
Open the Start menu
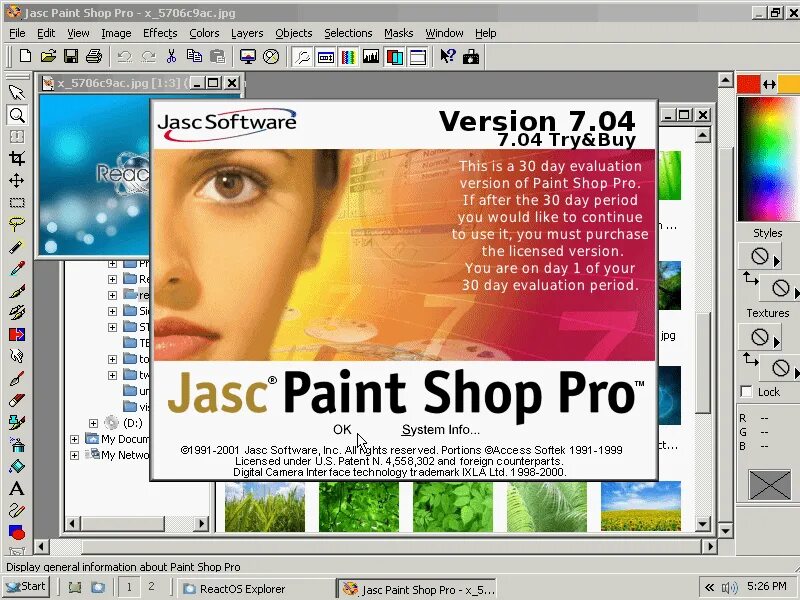pyautogui.click(x=26, y=587)
